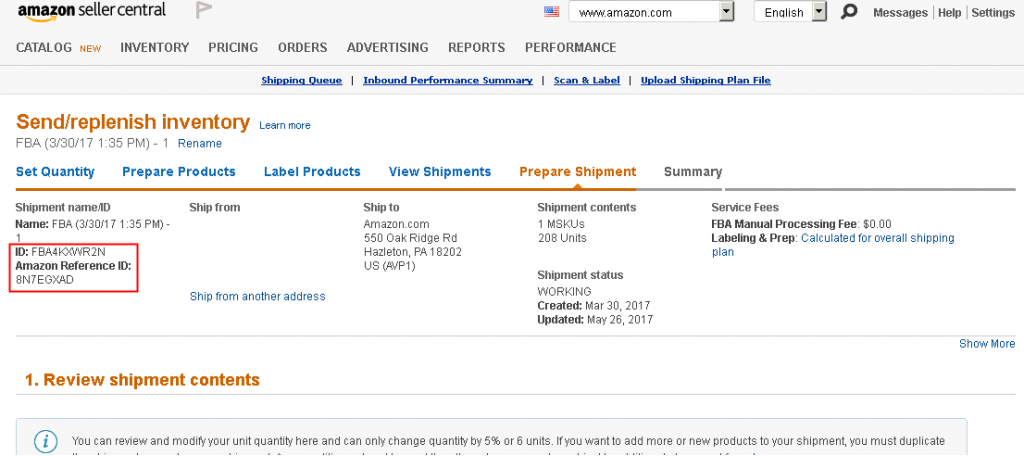1024x456 pixels.
Task: Click the flag icon beside Seller Central logo
Action: (204, 11)
